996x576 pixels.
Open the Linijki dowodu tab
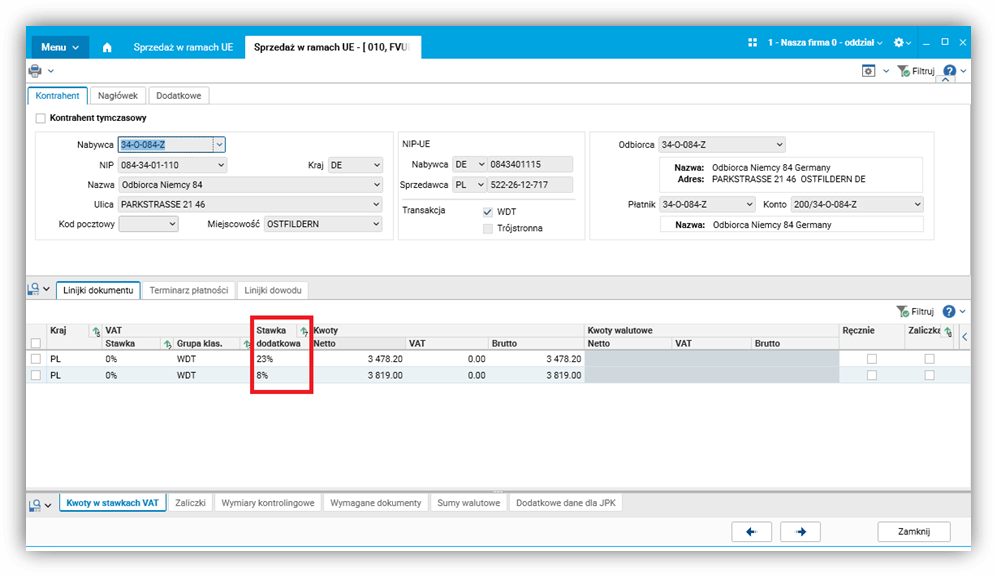273,290
